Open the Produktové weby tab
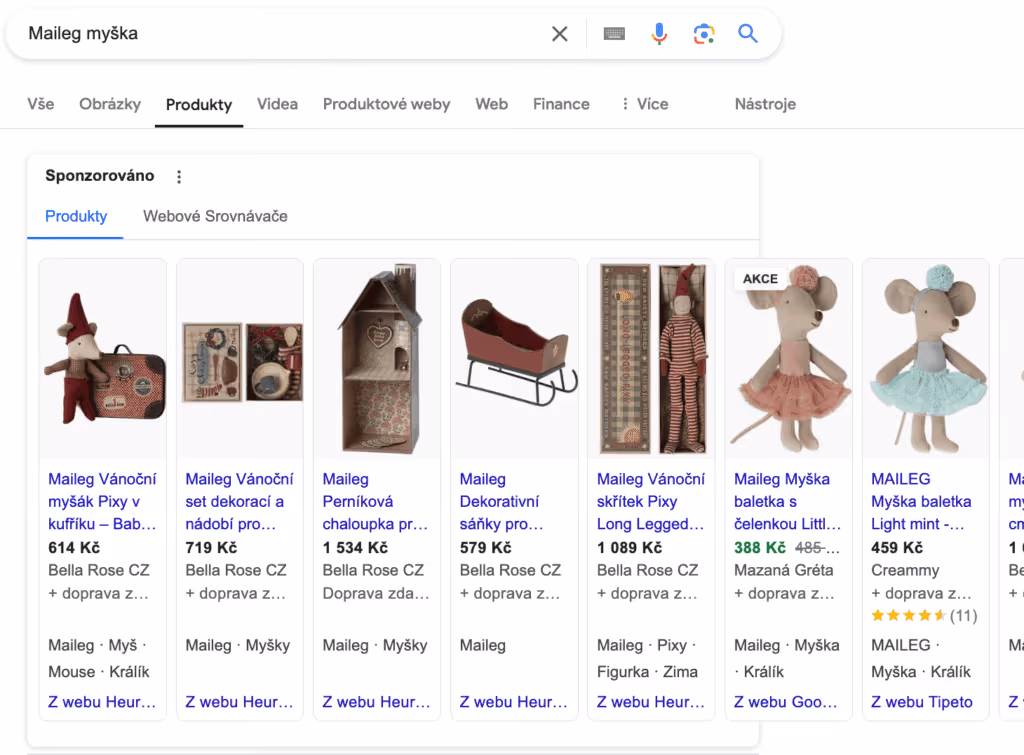 pyautogui.click(x=386, y=104)
